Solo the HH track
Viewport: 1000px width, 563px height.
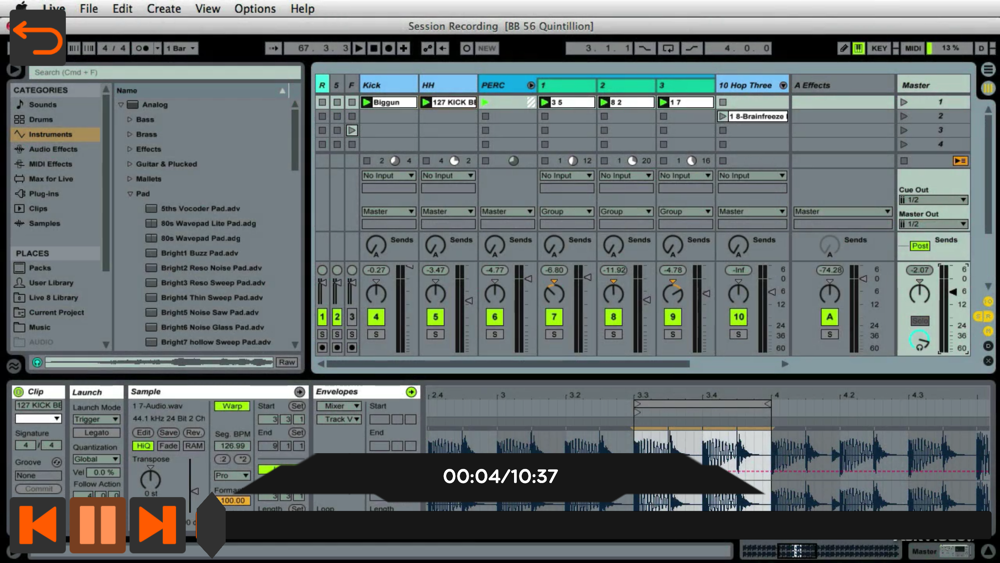(x=435, y=334)
